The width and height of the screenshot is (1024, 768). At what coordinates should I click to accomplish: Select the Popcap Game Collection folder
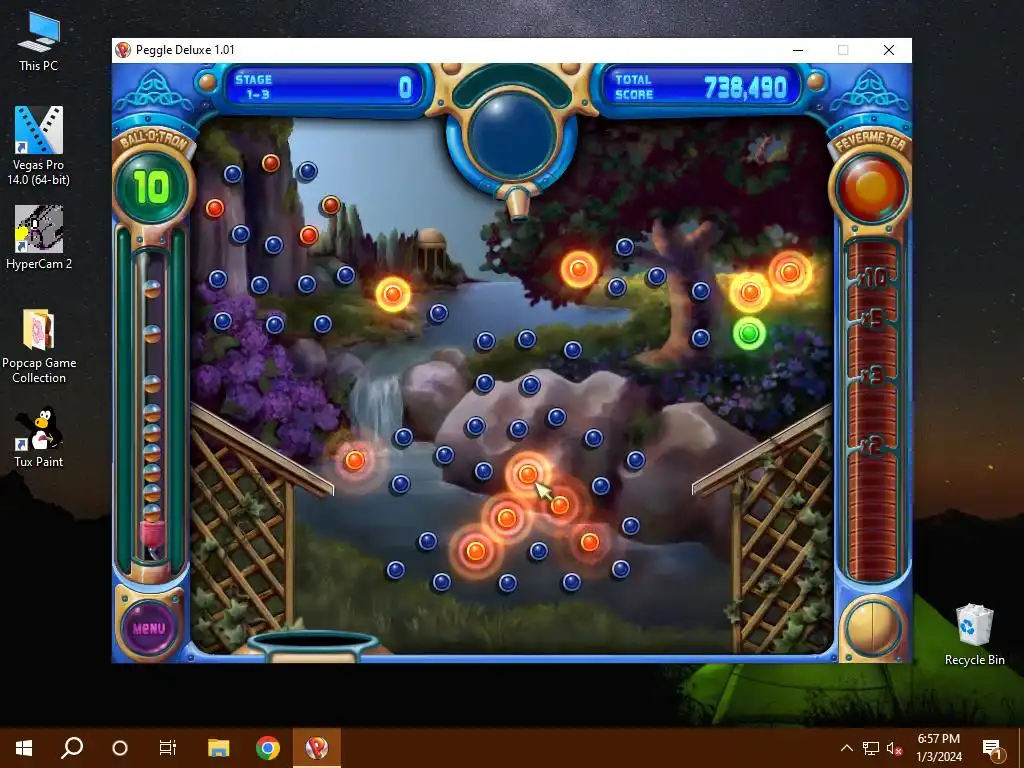point(39,346)
